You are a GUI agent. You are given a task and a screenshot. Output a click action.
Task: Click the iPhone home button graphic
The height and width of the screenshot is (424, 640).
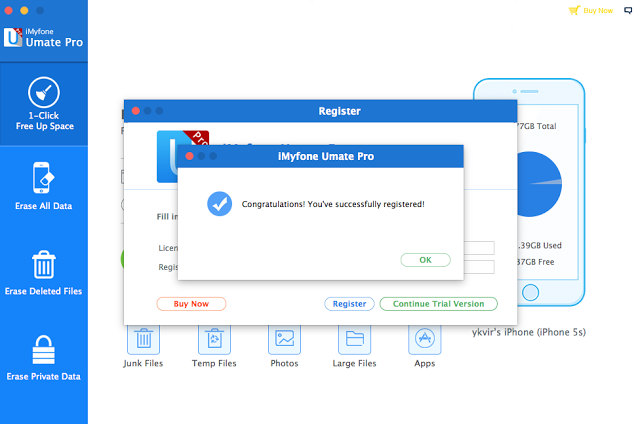[x=531, y=293]
